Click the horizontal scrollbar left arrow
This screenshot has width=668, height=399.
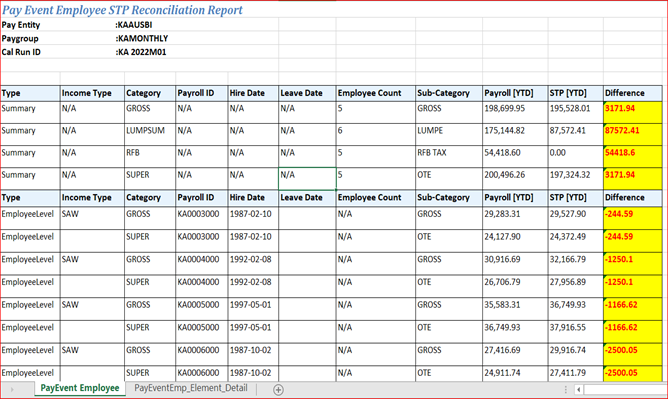click(x=578, y=390)
